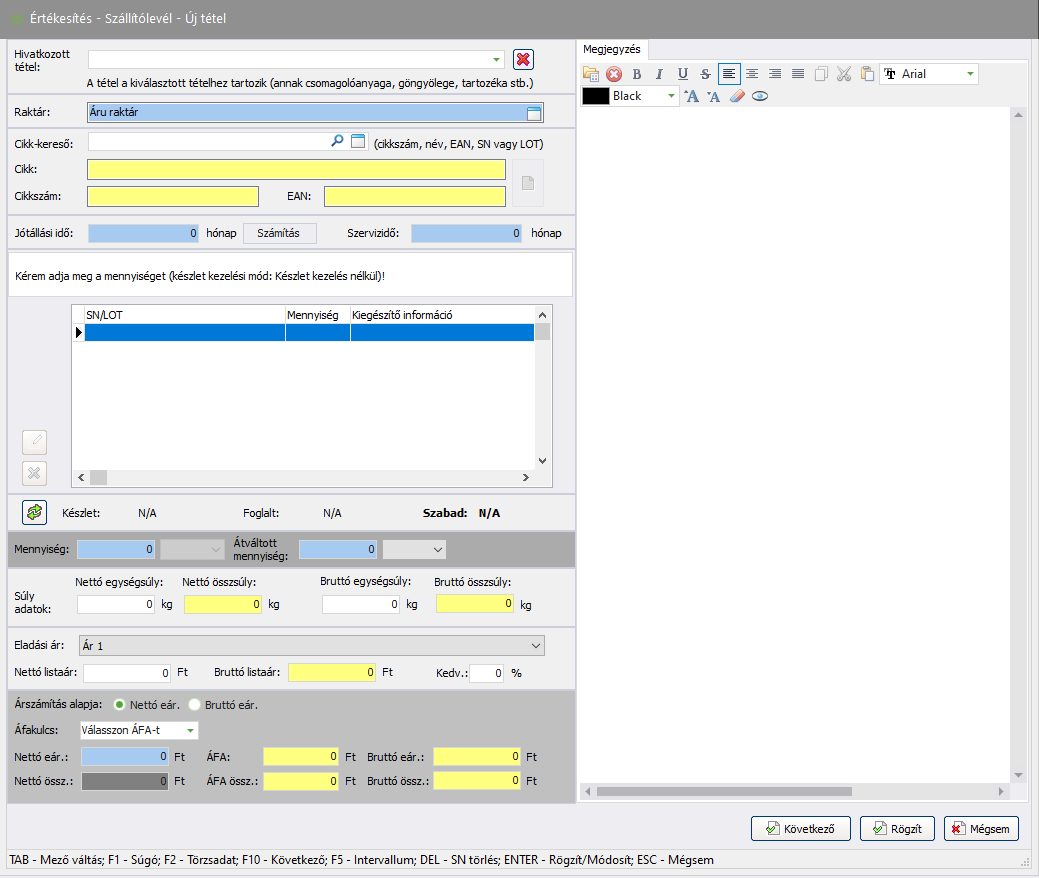Clear referenced item with red X icon
Viewport: 1039px width, 878px height.
coord(523,59)
